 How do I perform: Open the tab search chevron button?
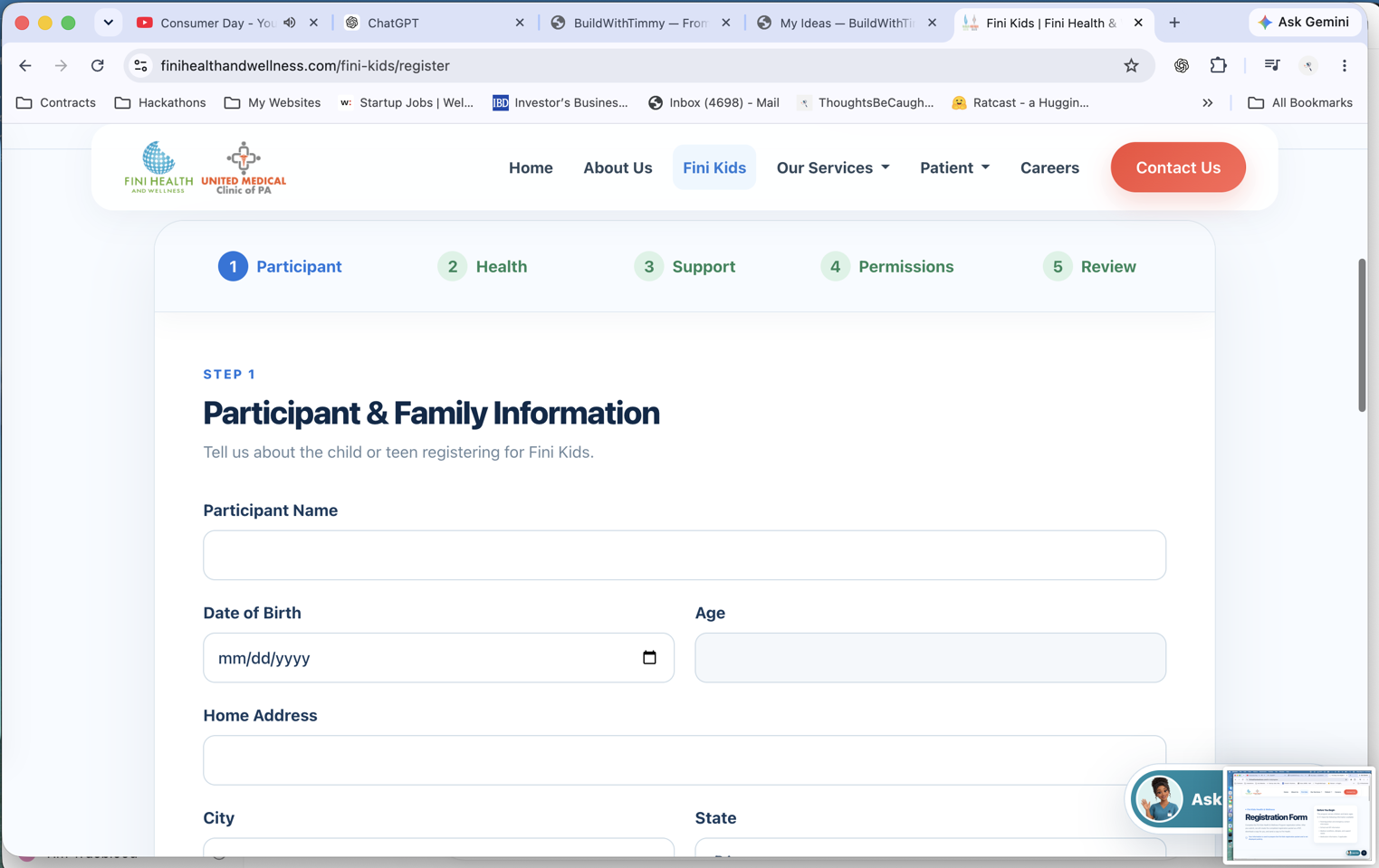tap(109, 23)
